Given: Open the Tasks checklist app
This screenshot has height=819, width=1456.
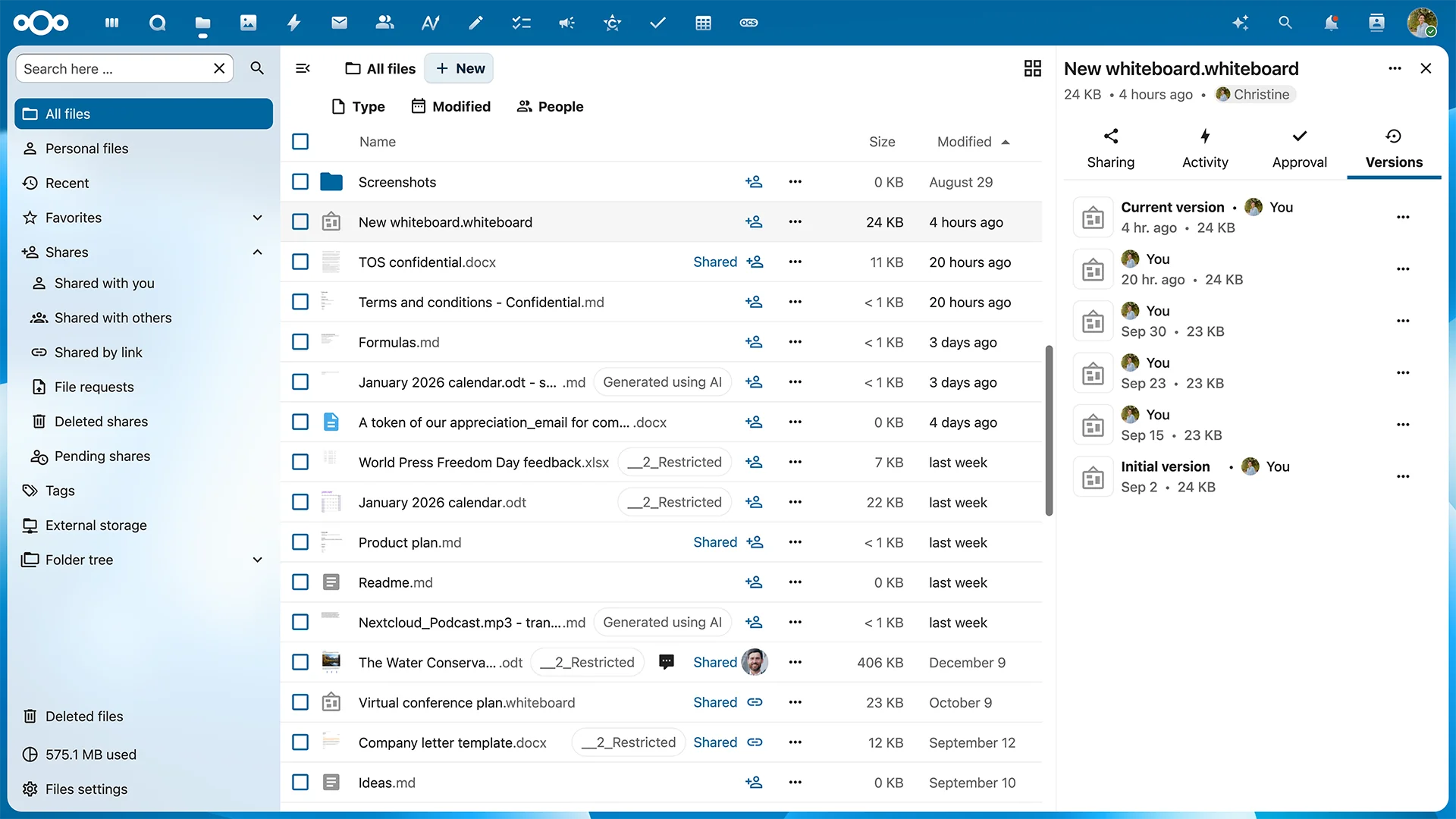Looking at the screenshot, I should [521, 23].
